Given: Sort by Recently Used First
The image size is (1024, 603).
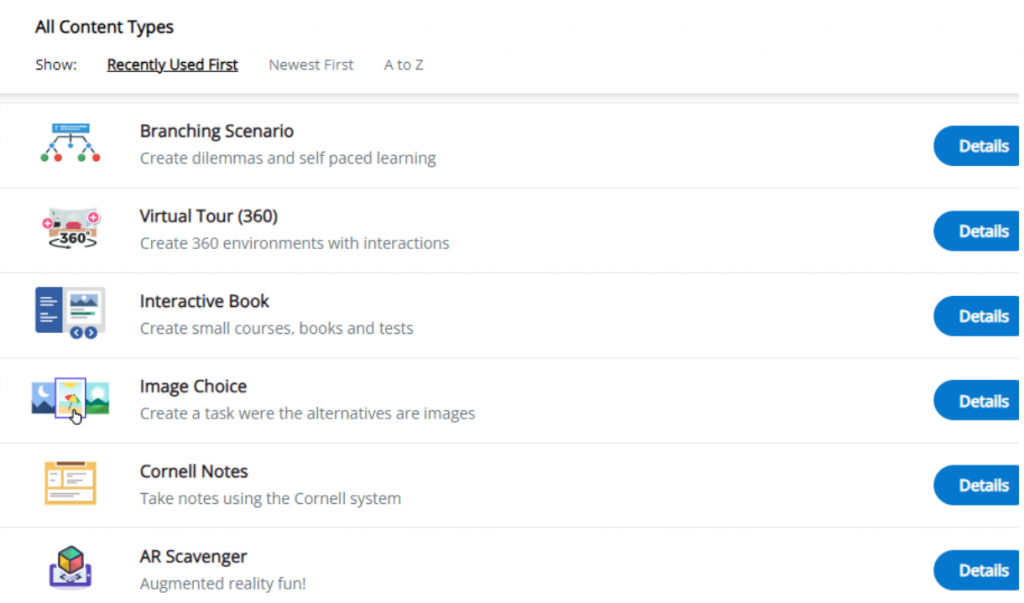Looking at the screenshot, I should point(172,65).
